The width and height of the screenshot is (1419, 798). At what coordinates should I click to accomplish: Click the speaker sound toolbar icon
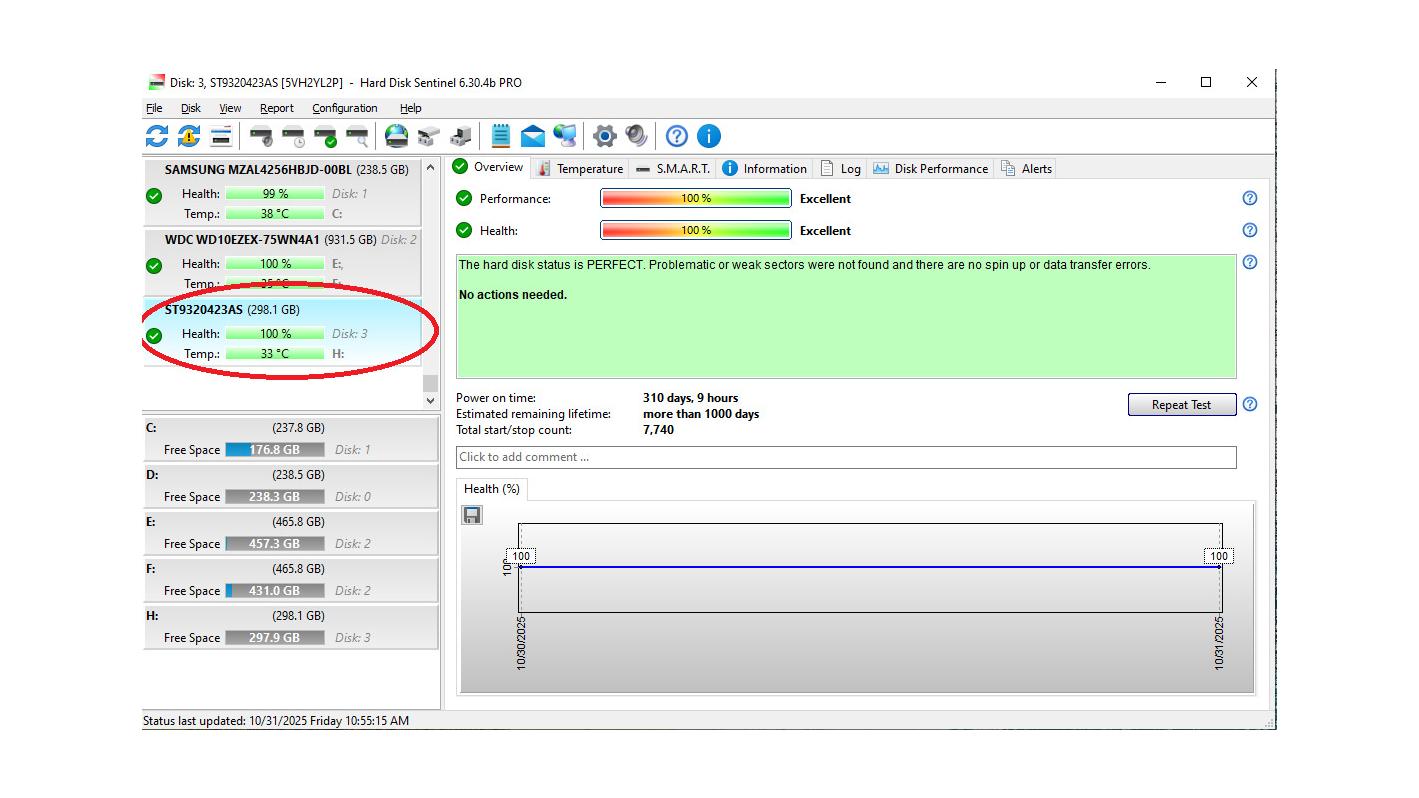point(636,136)
